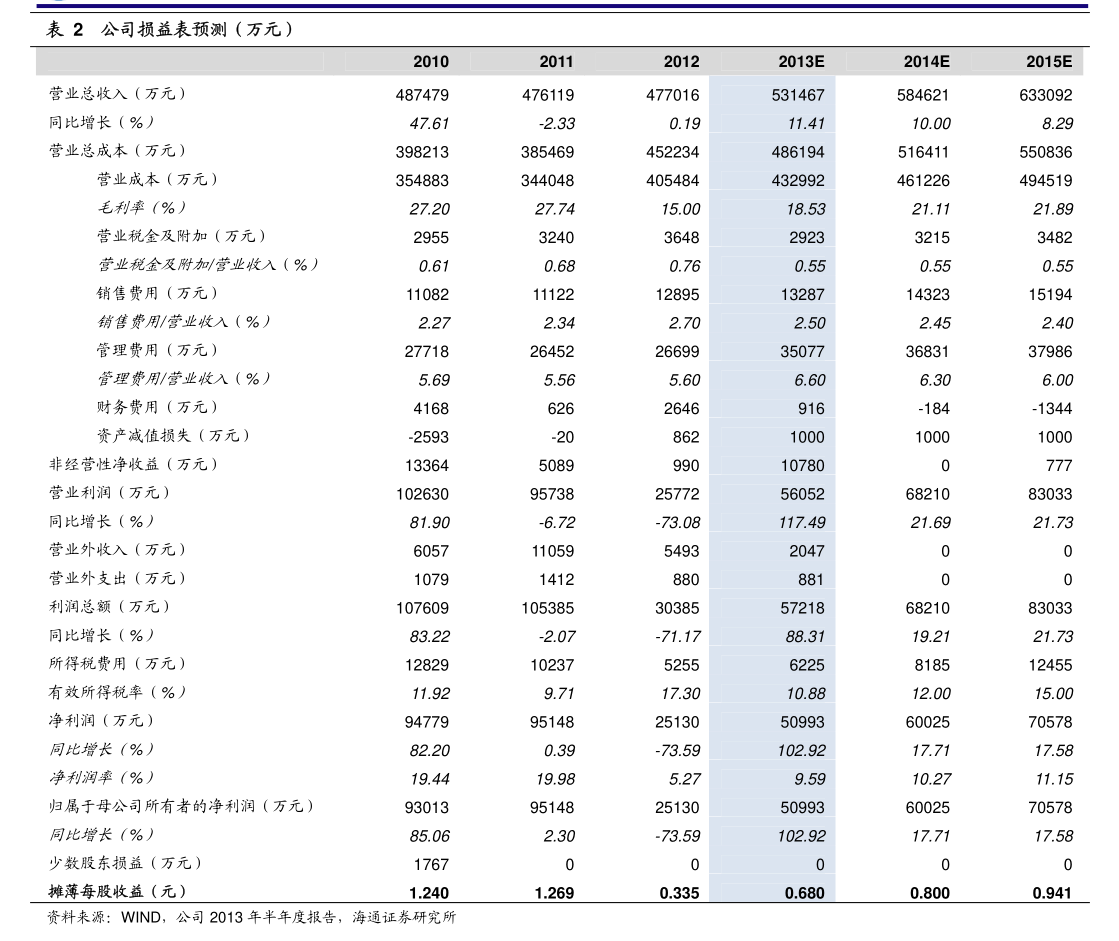Click the cell containing 56052
This screenshot has width=1119, height=941.
pyautogui.click(x=802, y=494)
